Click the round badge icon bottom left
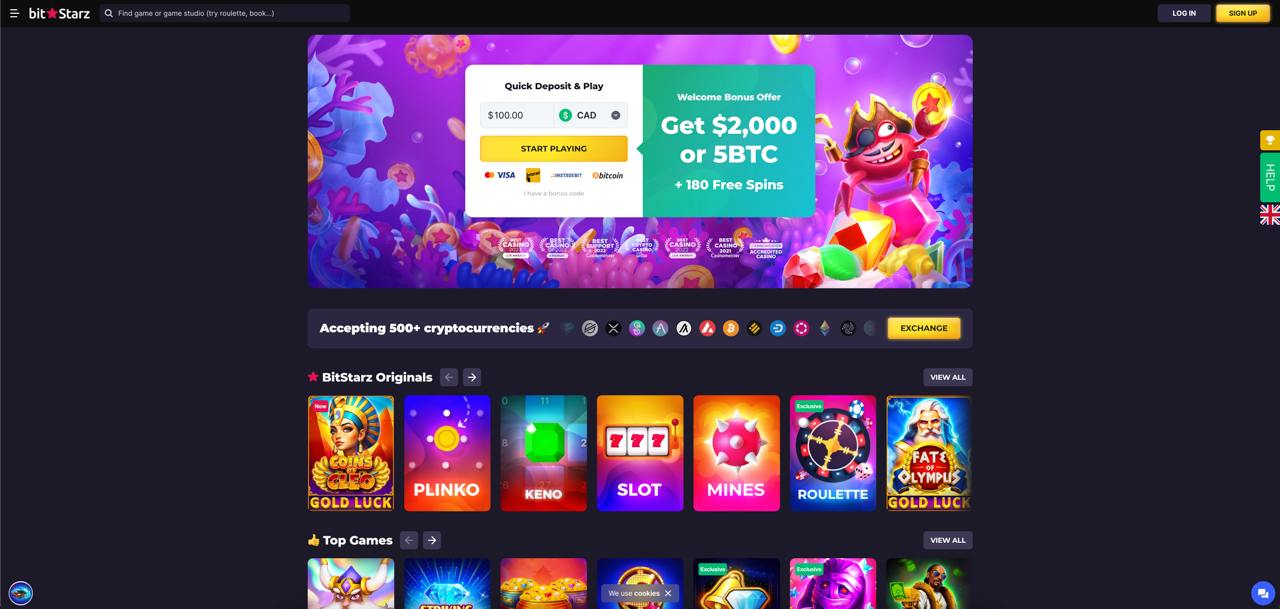Screen dimensions: 1280x609 click(x=20, y=592)
